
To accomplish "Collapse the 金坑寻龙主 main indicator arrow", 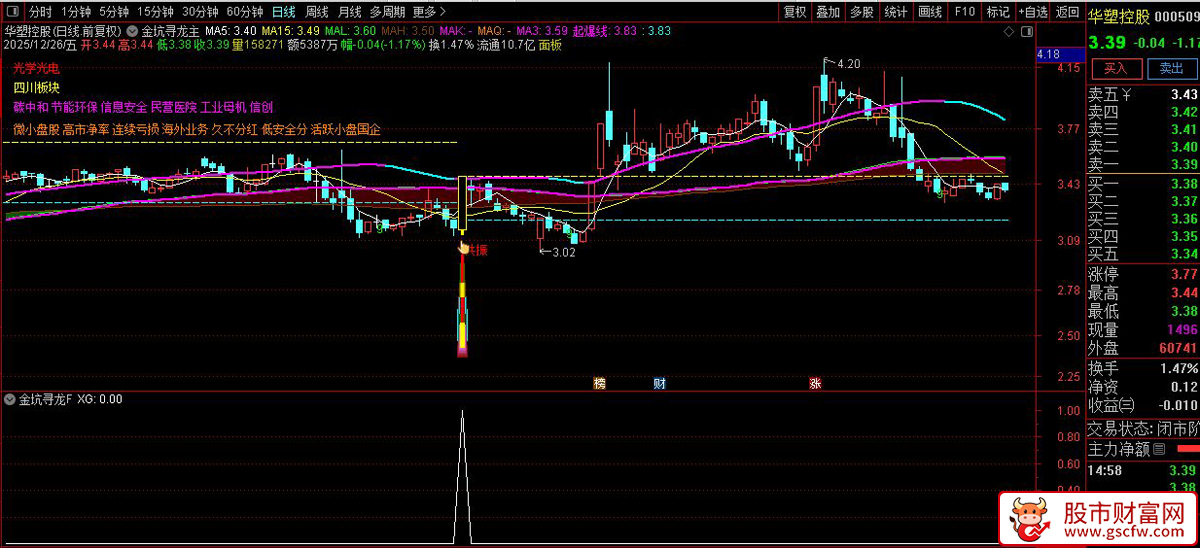I will pos(133,32).
